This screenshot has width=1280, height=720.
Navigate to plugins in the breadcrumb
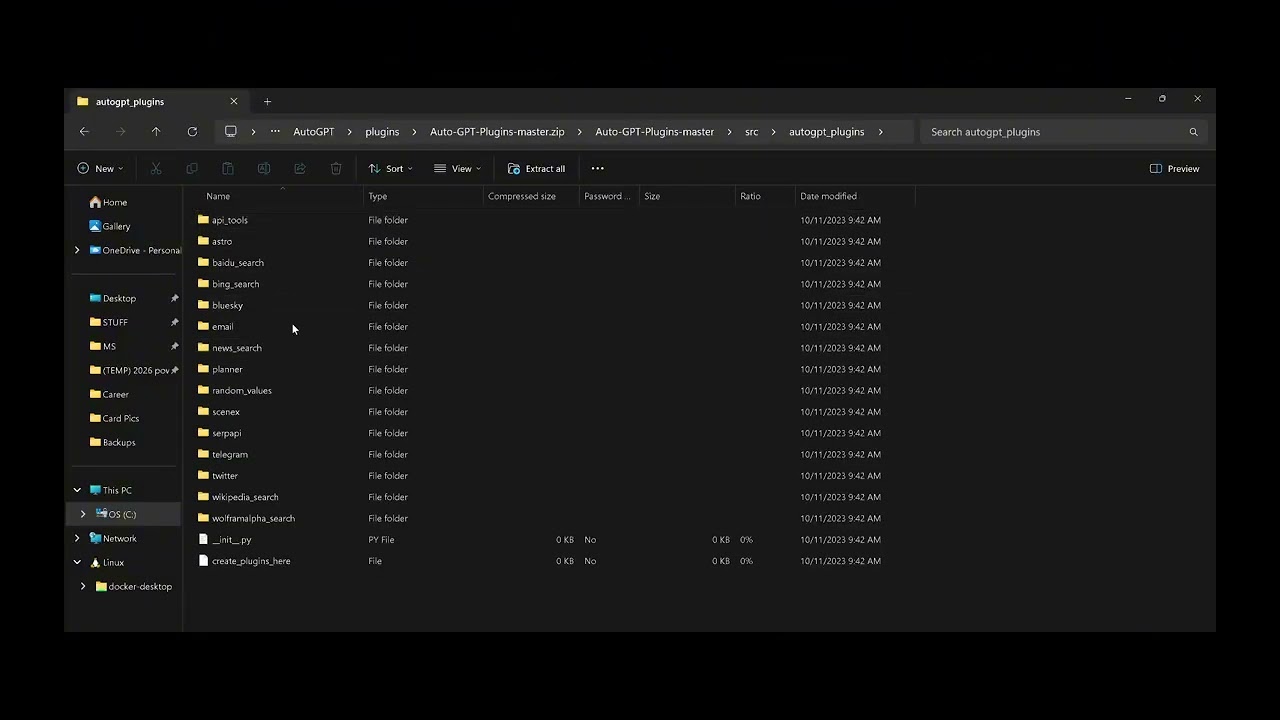pos(382,132)
